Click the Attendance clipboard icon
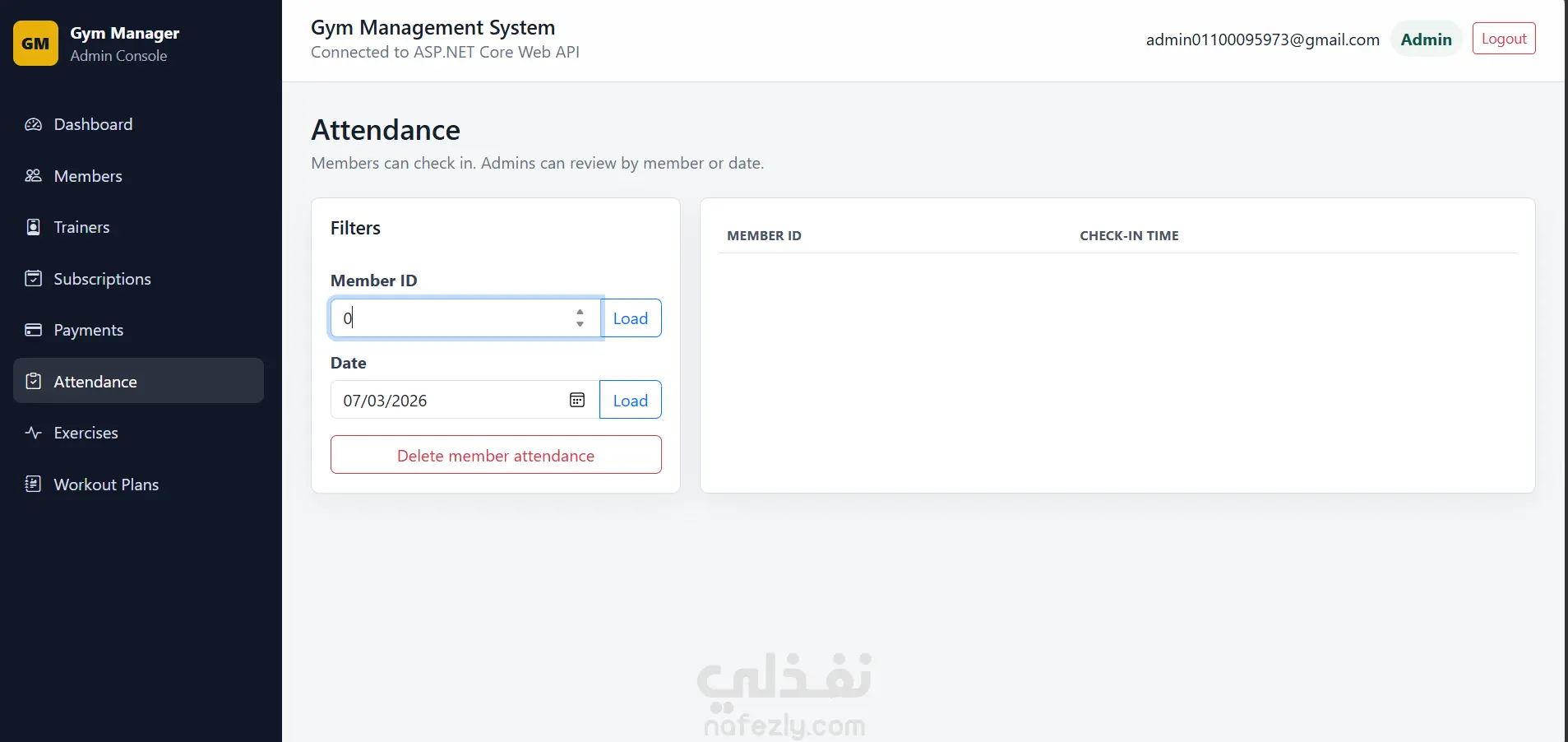Viewport: 1568px width, 742px height. pyautogui.click(x=33, y=382)
